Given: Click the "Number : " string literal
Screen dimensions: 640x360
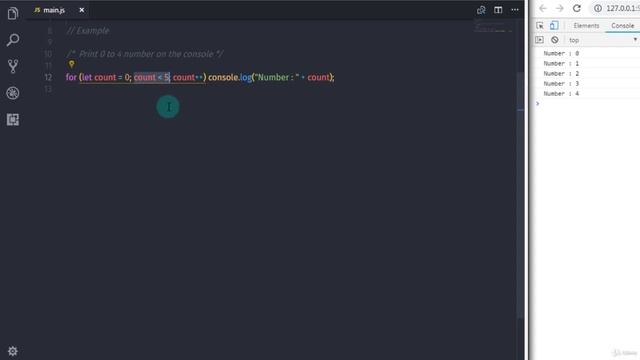Looking at the screenshot, I should pyautogui.click(x=277, y=77).
